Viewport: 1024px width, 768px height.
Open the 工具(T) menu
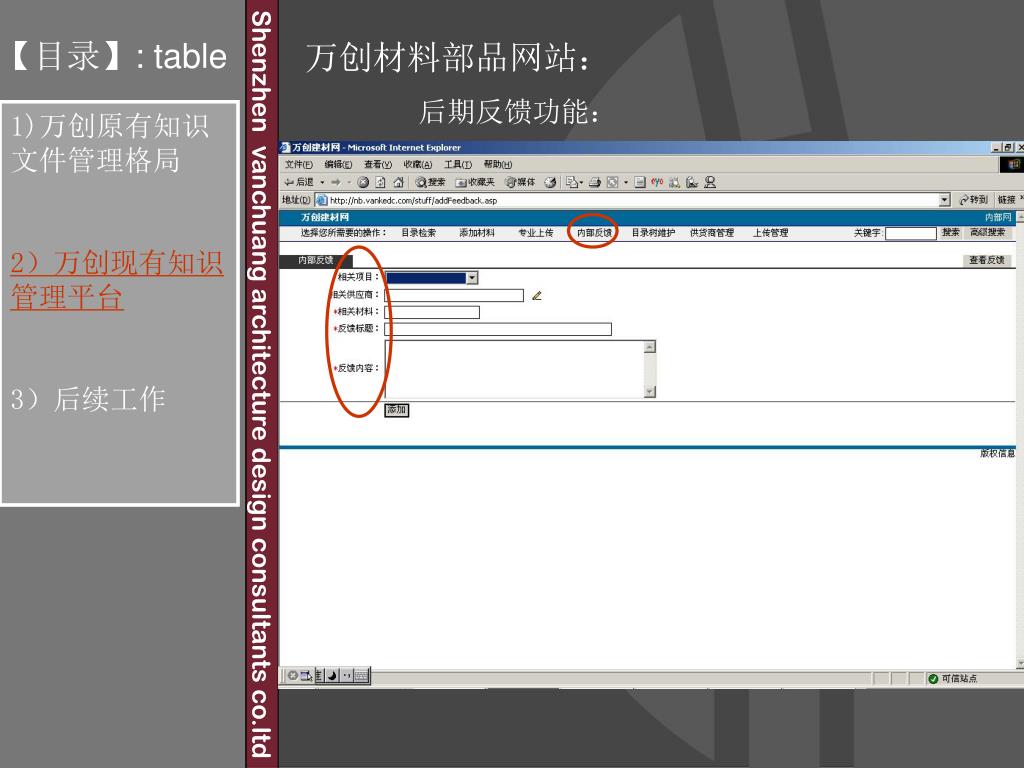pos(458,165)
